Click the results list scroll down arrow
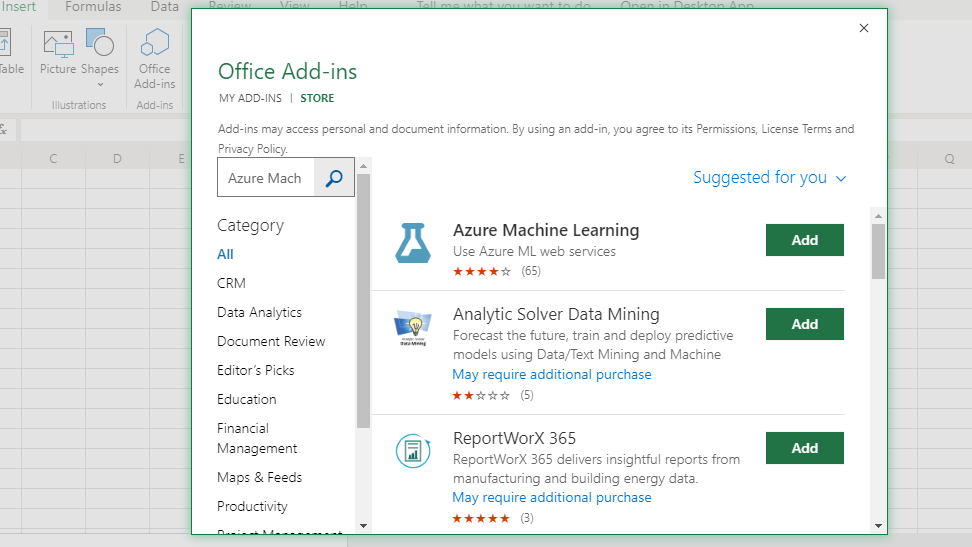Viewport: 972px width, 547px height. pyautogui.click(x=878, y=526)
